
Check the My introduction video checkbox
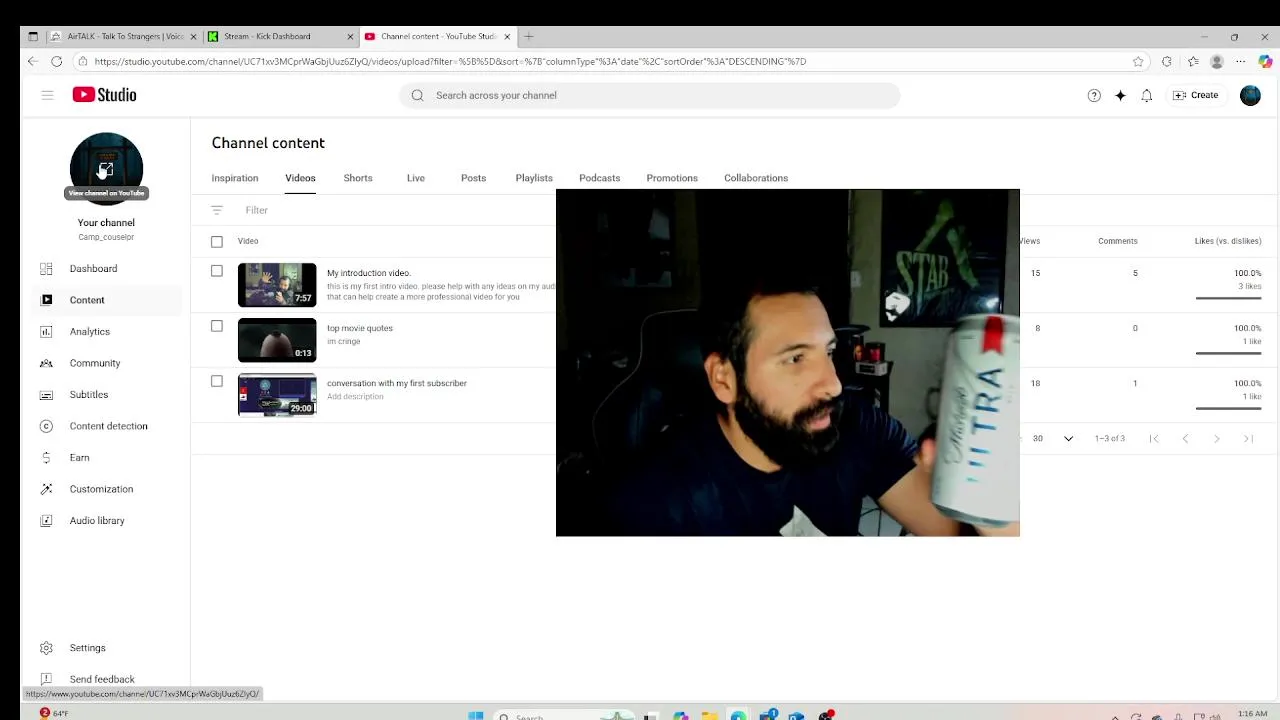point(217,271)
